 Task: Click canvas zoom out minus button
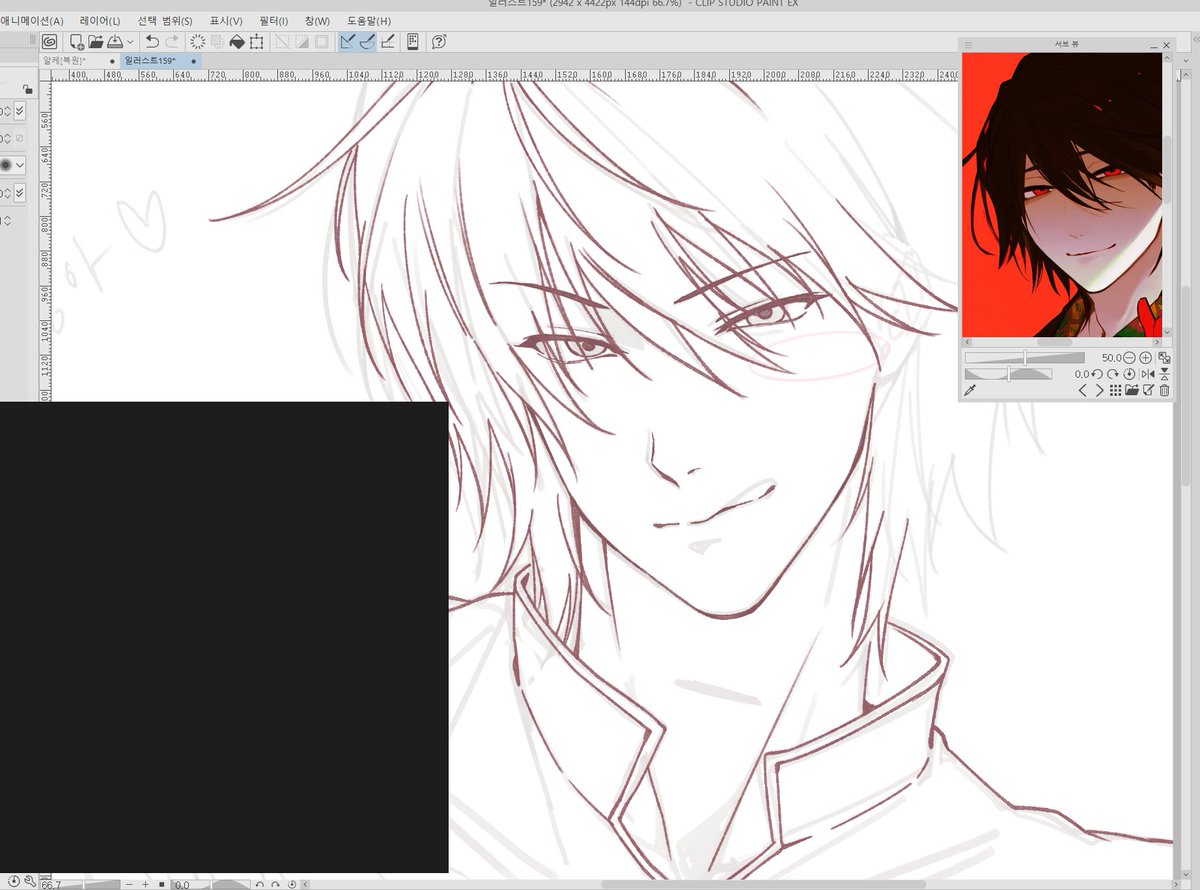129,884
